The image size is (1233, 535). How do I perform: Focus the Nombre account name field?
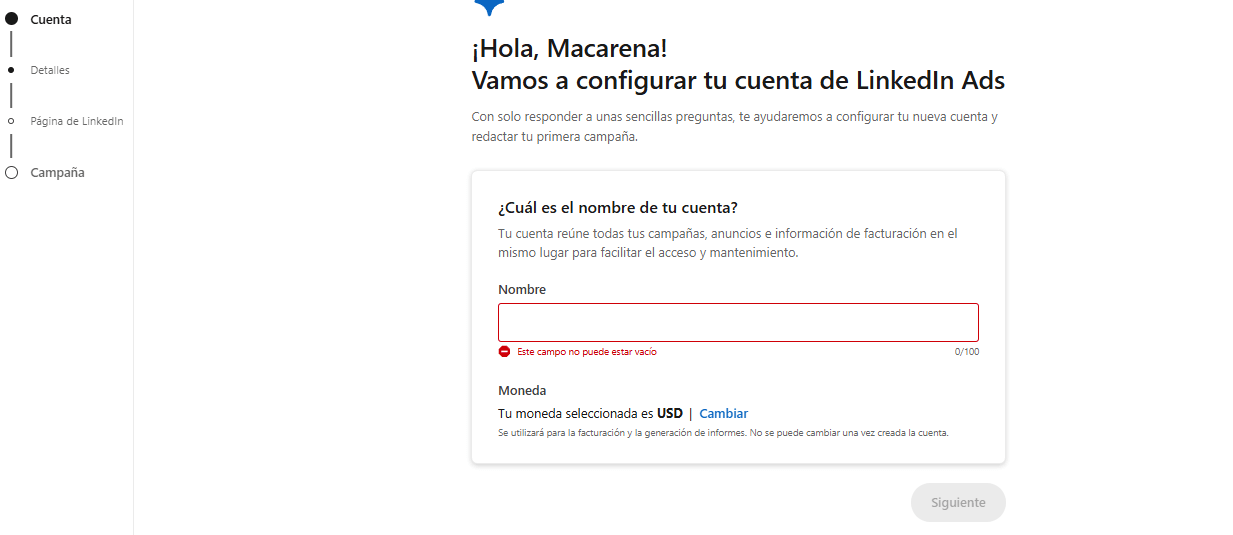click(x=738, y=323)
